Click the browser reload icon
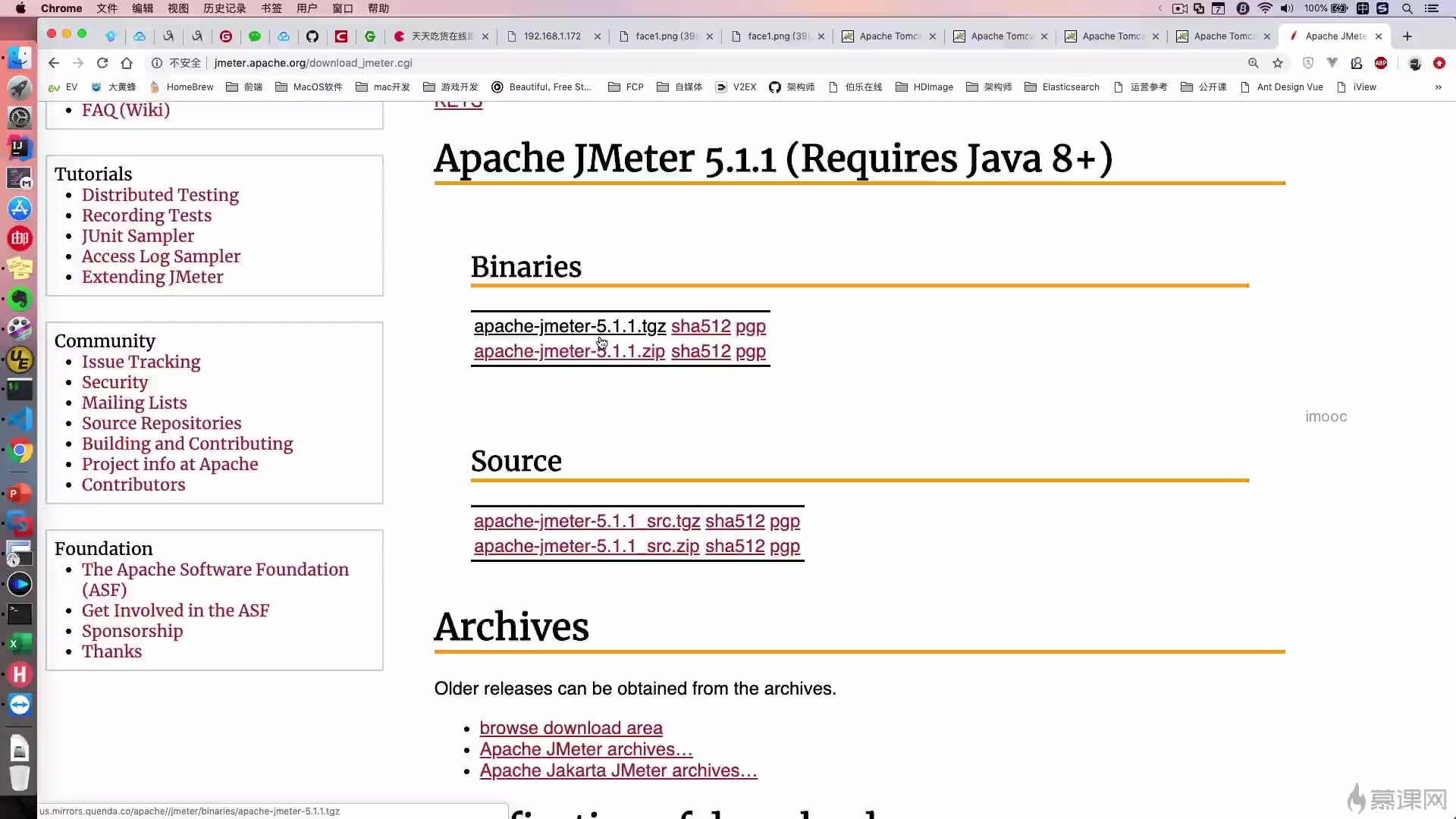1456x819 pixels. [x=102, y=63]
